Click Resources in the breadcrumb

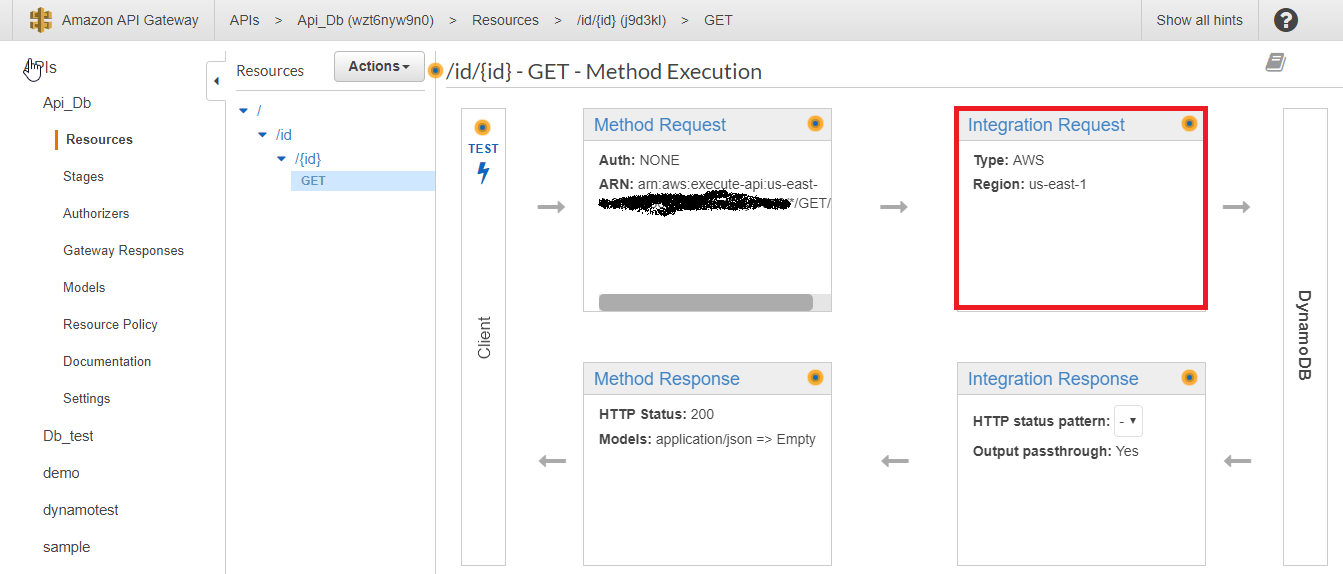pos(505,20)
